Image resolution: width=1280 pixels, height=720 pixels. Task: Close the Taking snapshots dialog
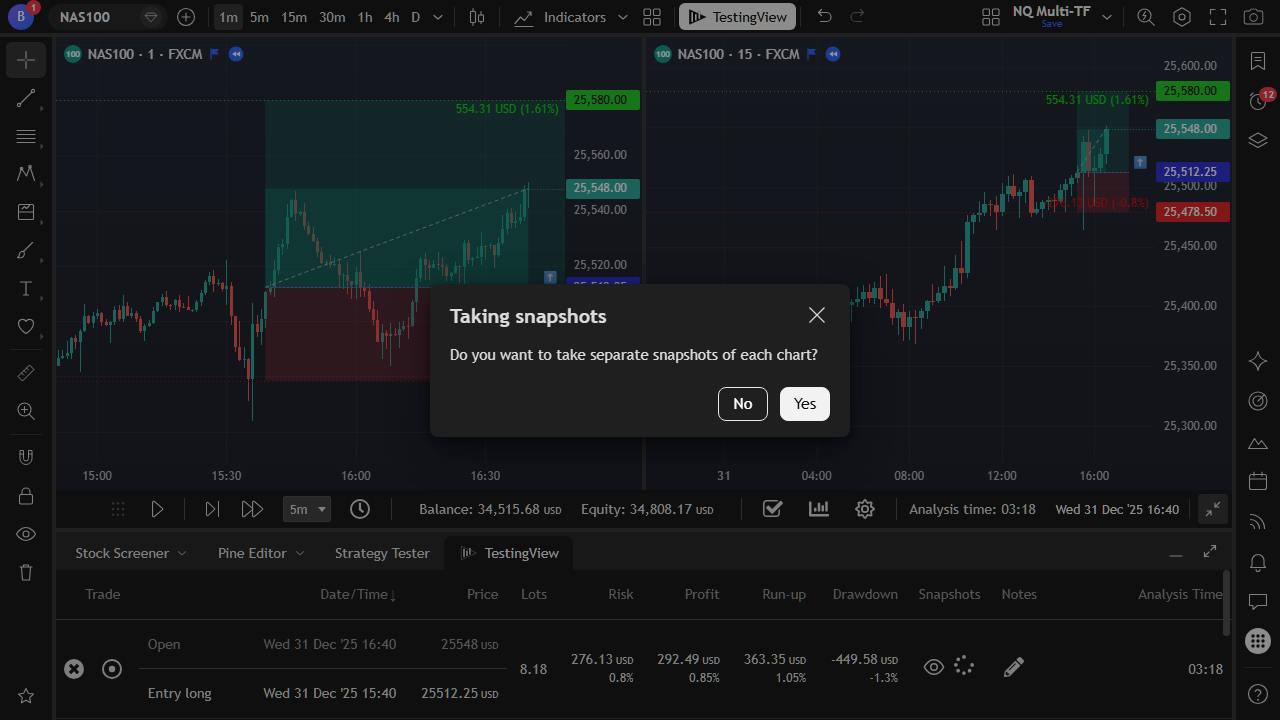[x=817, y=315]
